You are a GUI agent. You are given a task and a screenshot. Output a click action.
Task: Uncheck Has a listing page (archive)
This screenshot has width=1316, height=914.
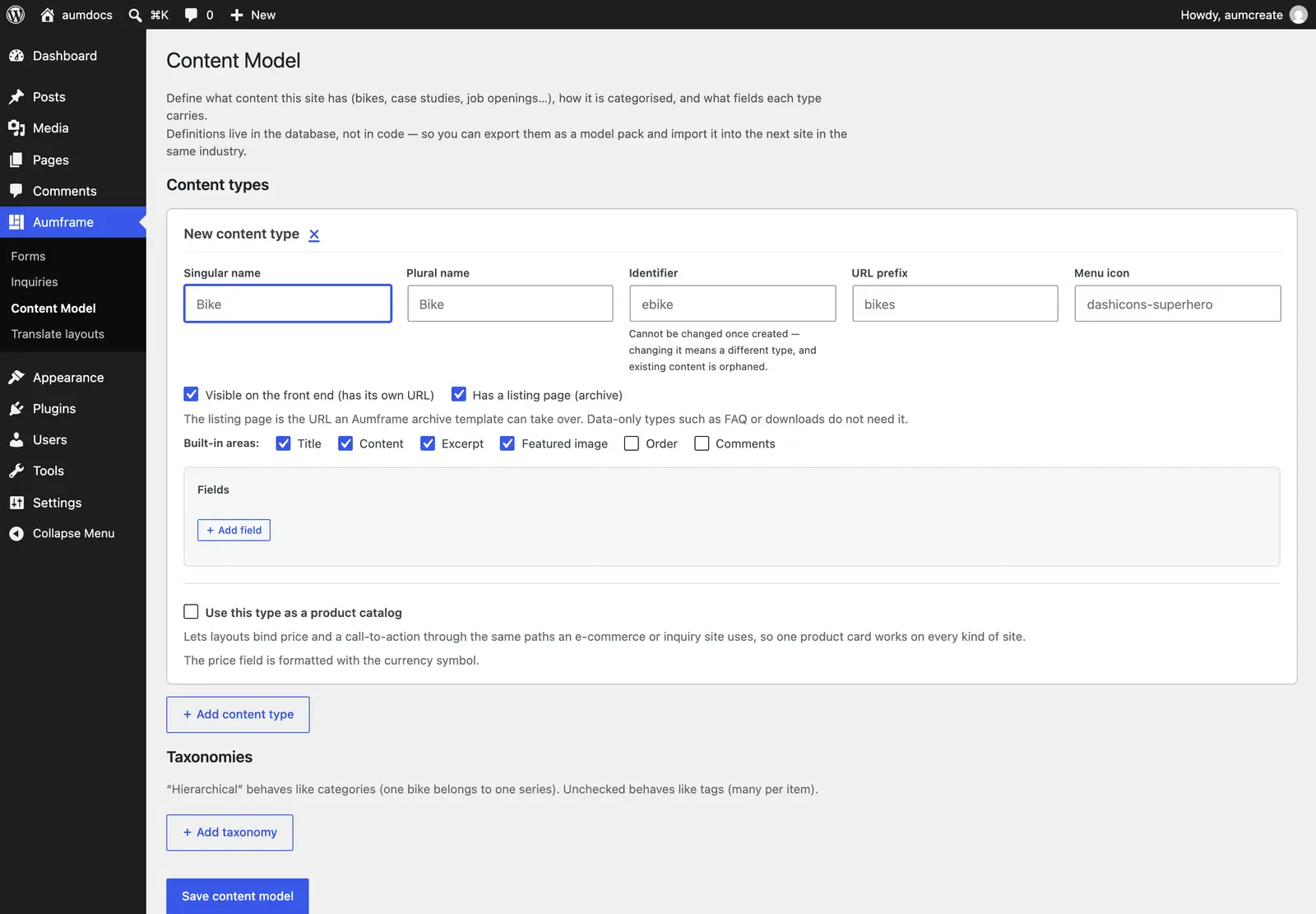pyautogui.click(x=459, y=394)
